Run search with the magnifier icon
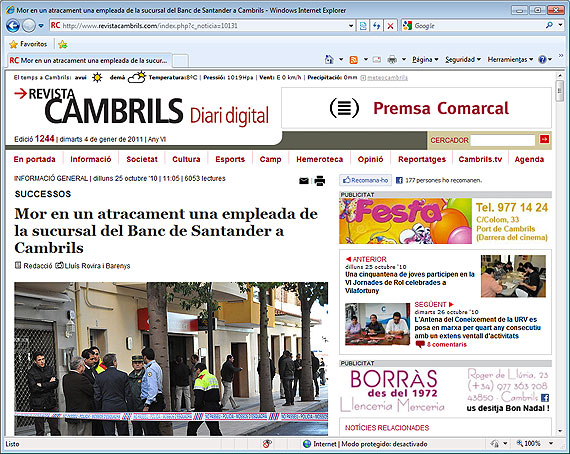This screenshot has height=454, width=570. tap(550, 25)
